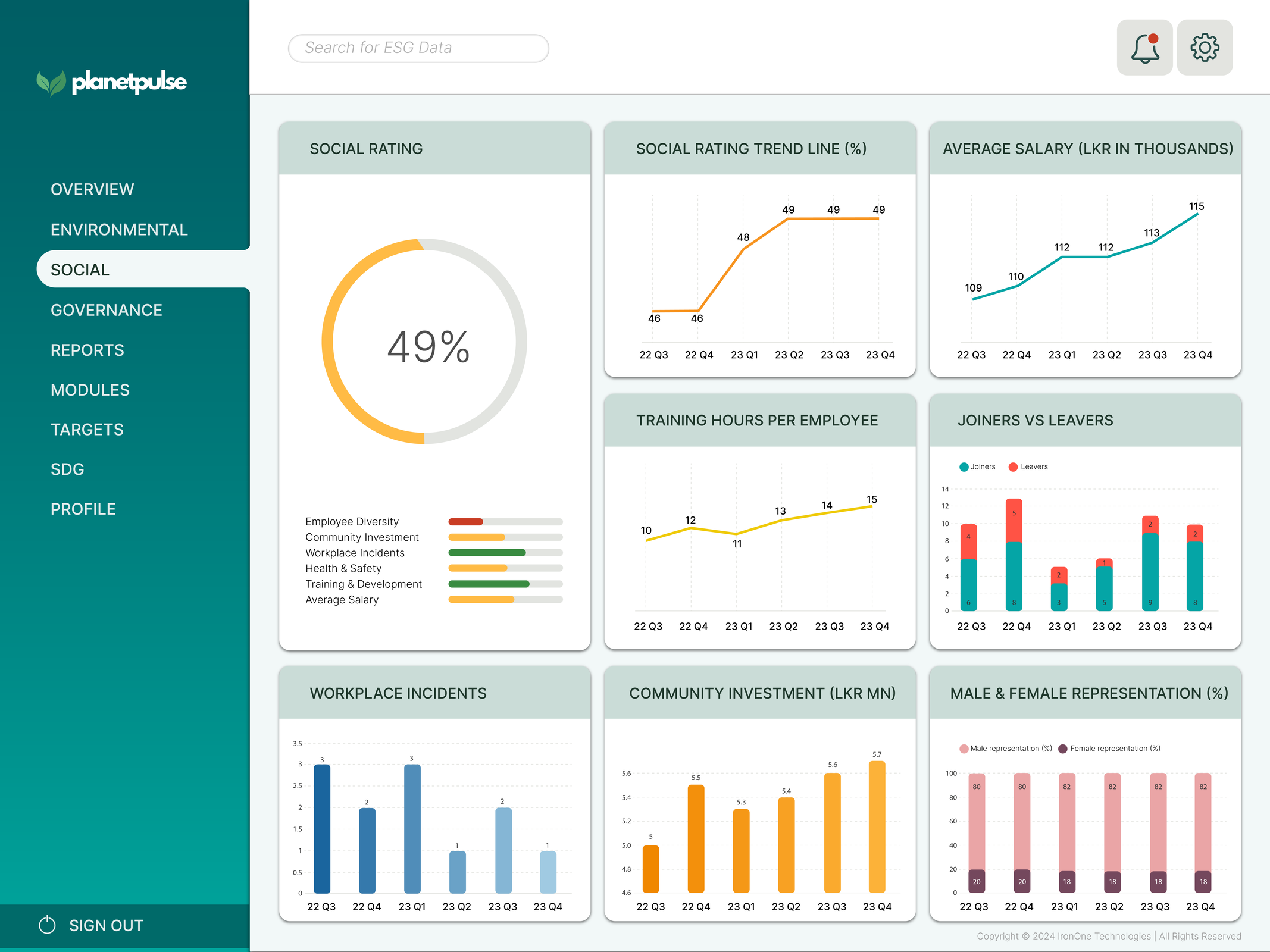Click the Training & Development progress bar
The height and width of the screenshot is (952, 1270).
[x=505, y=584]
